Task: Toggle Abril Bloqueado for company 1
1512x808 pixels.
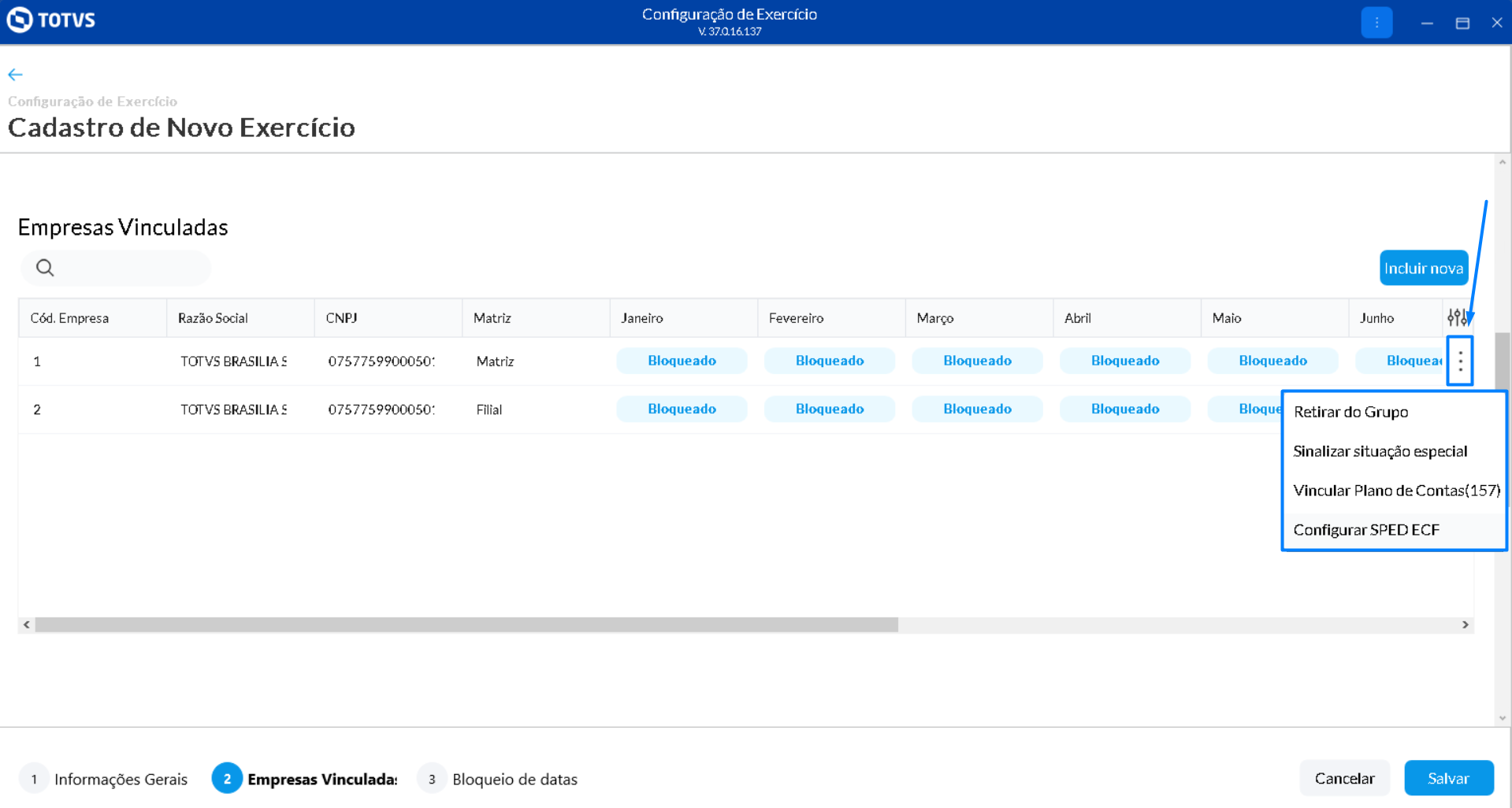Action: tap(1125, 361)
